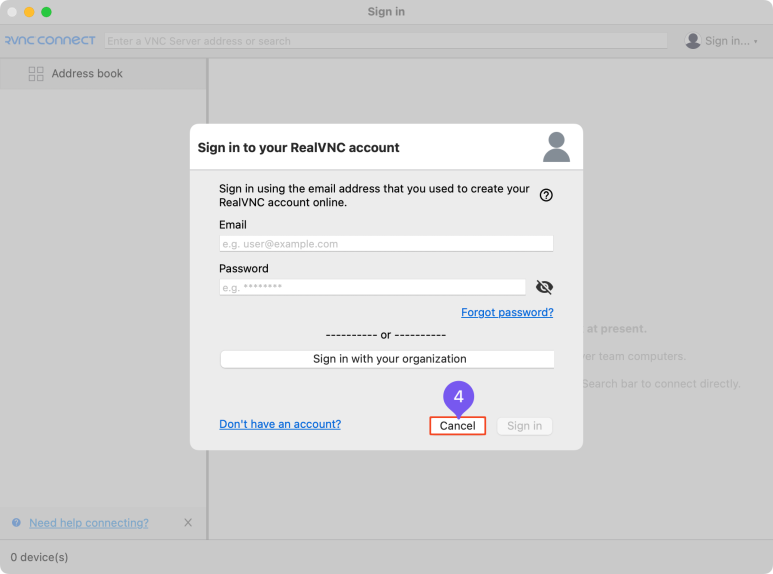773x574 pixels.
Task: Click the RVNC Connect logo
Action: pyautogui.click(x=50, y=41)
